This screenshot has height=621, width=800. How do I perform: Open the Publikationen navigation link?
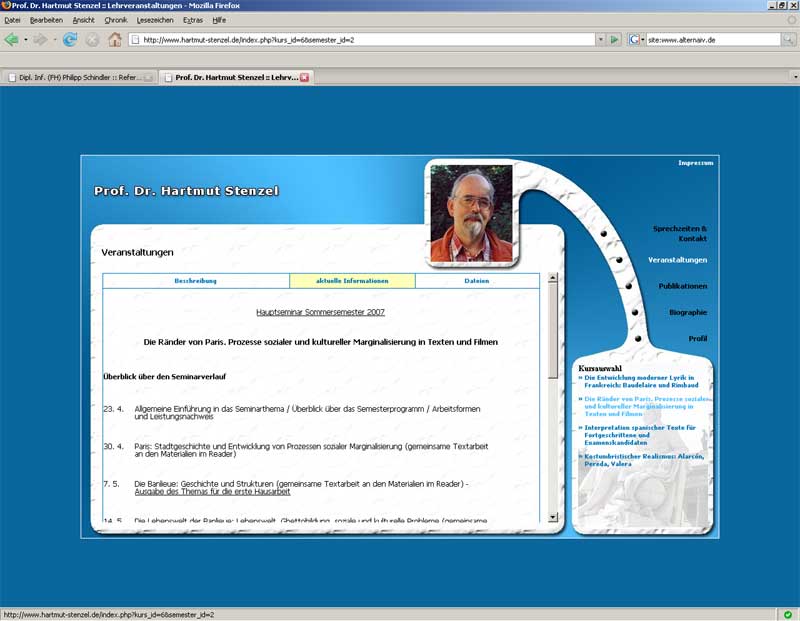(682, 286)
